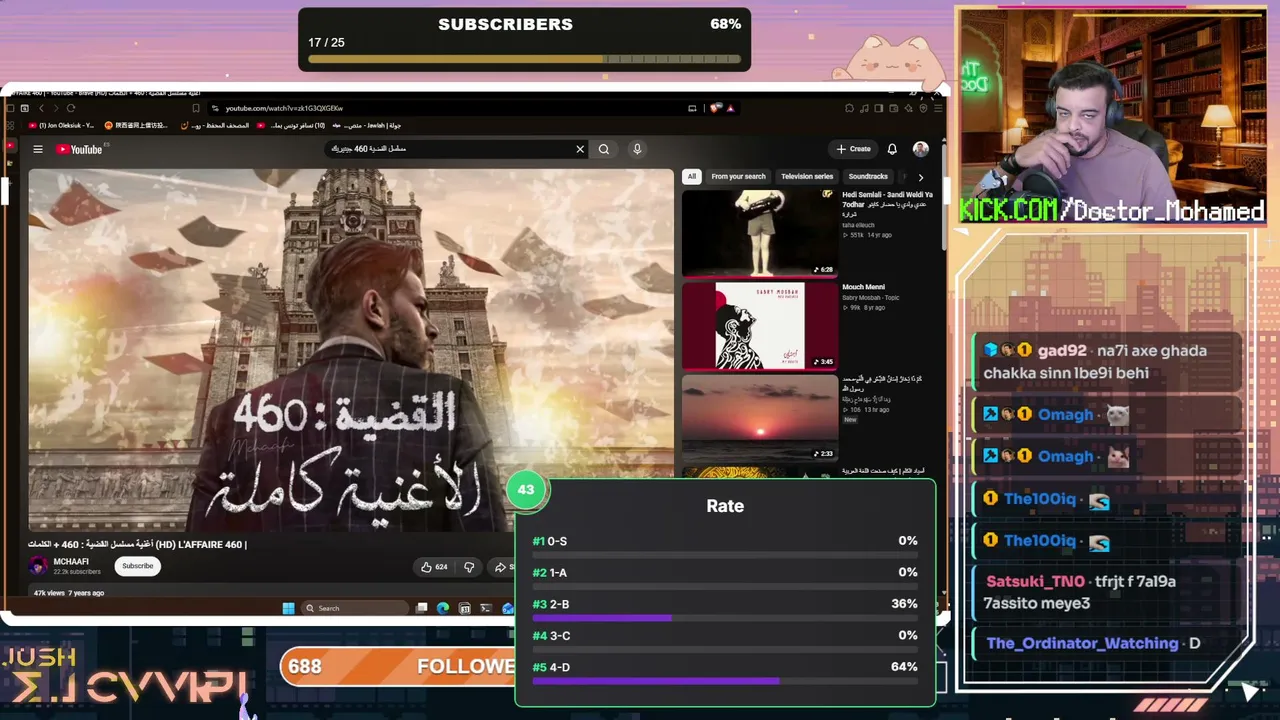Click the video title 'L'AFFAIRE 460'
Screen dimensions: 1280x720
click(137, 544)
